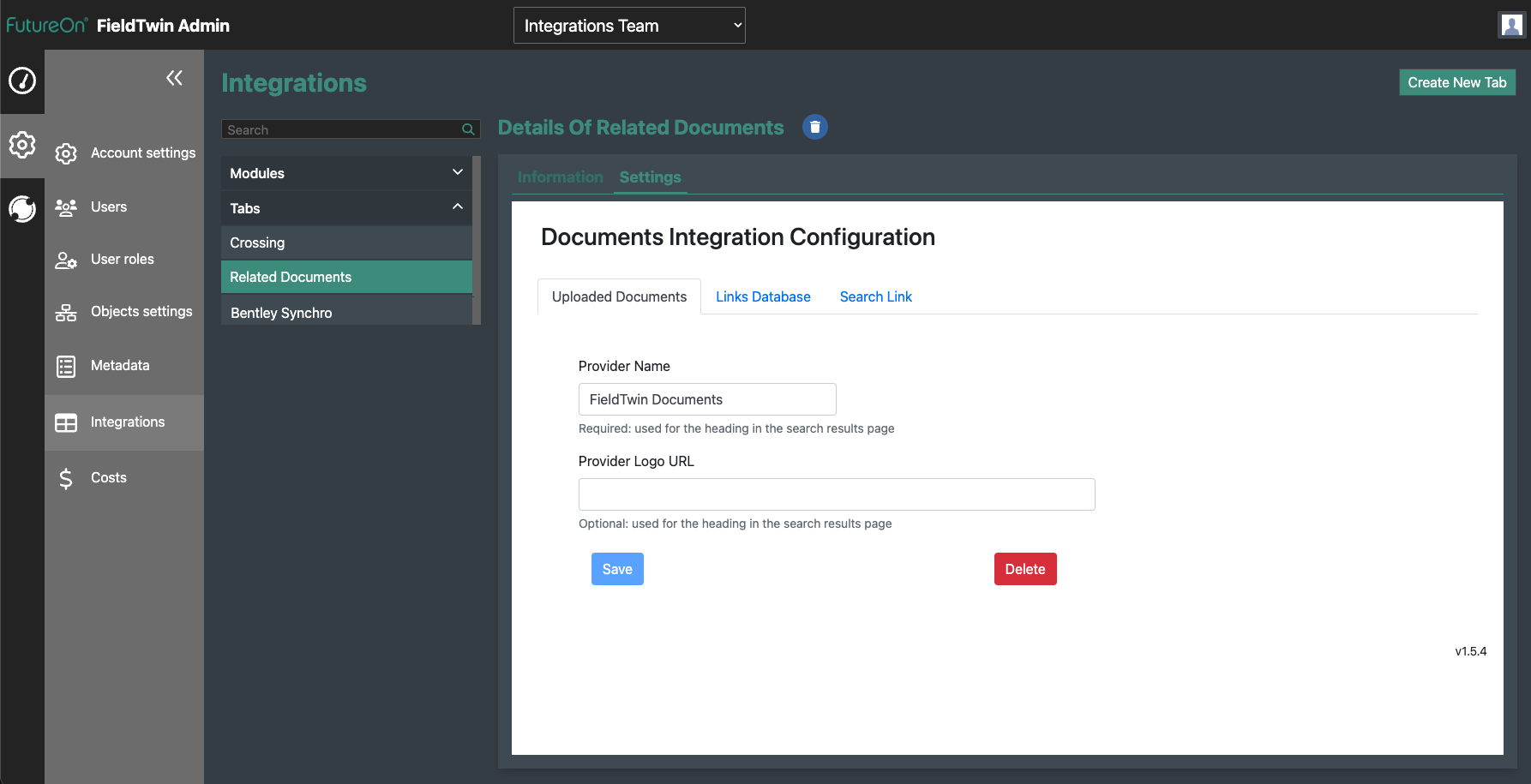1531x784 pixels.
Task: Click the red Delete button
Action: 1024,569
